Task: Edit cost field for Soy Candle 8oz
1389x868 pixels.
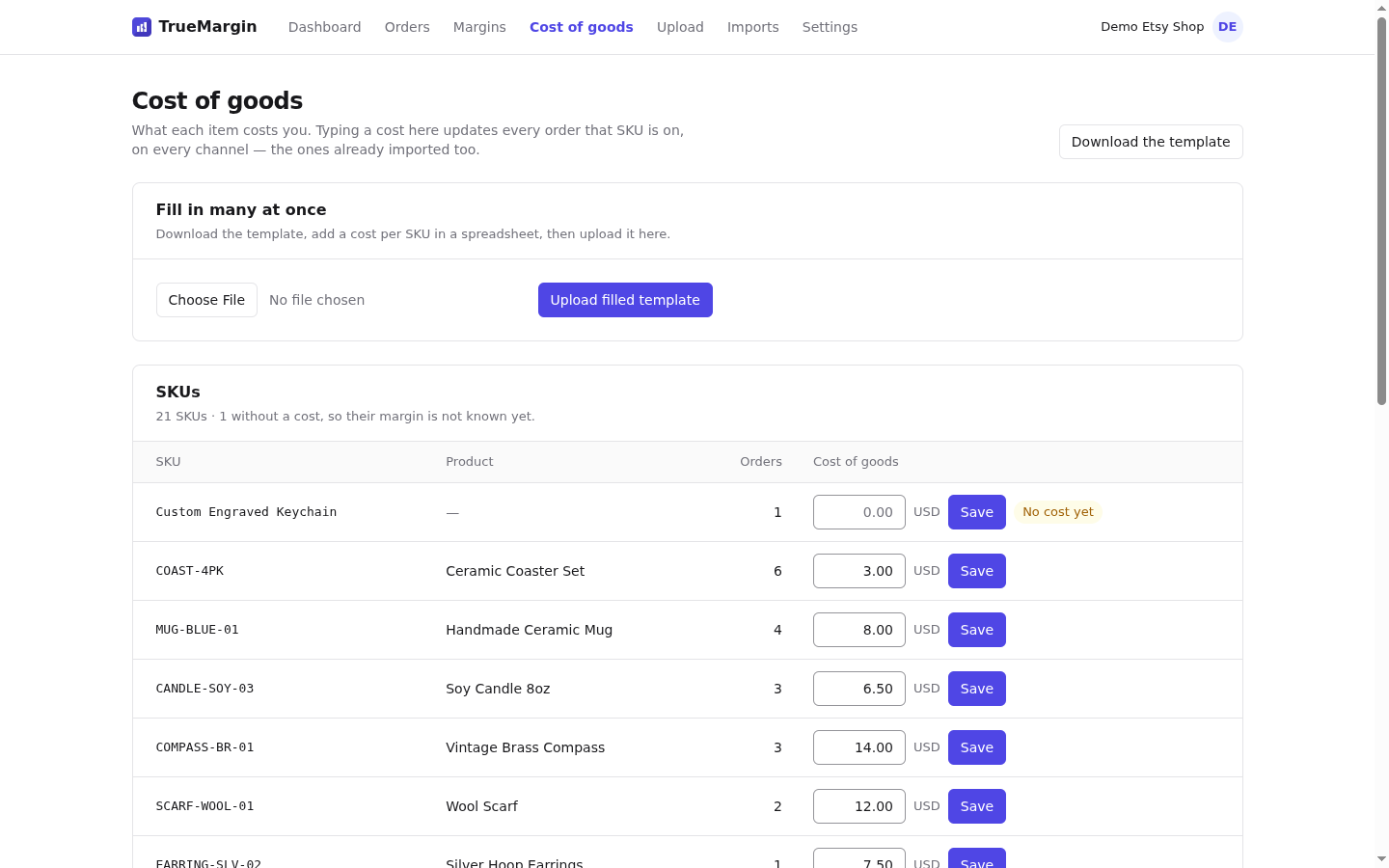Action: (859, 689)
